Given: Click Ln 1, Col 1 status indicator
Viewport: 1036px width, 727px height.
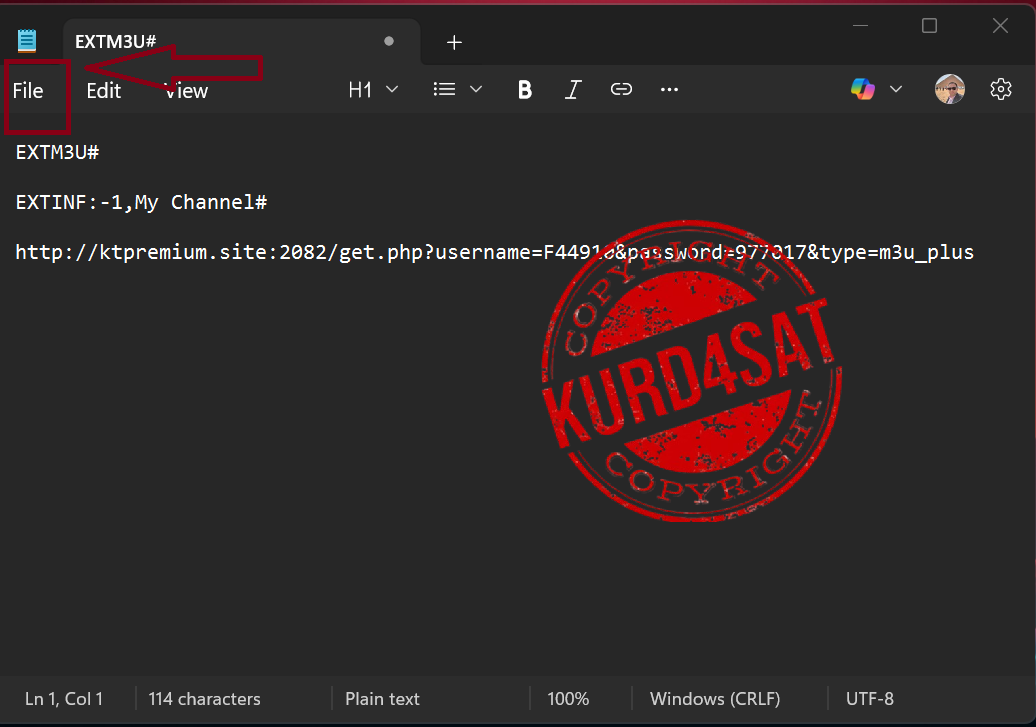Looking at the screenshot, I should (64, 699).
